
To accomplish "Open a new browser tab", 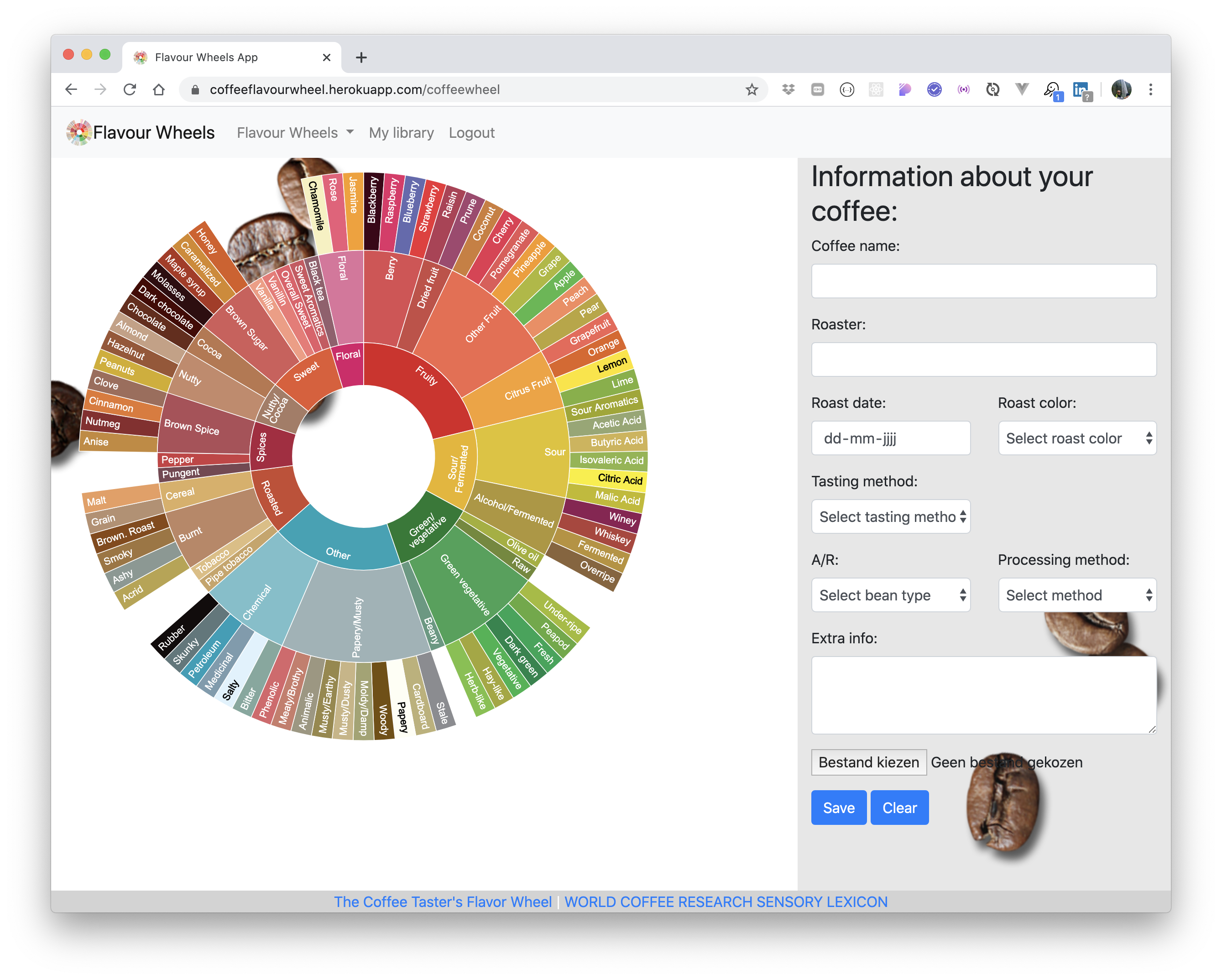I will click(361, 57).
